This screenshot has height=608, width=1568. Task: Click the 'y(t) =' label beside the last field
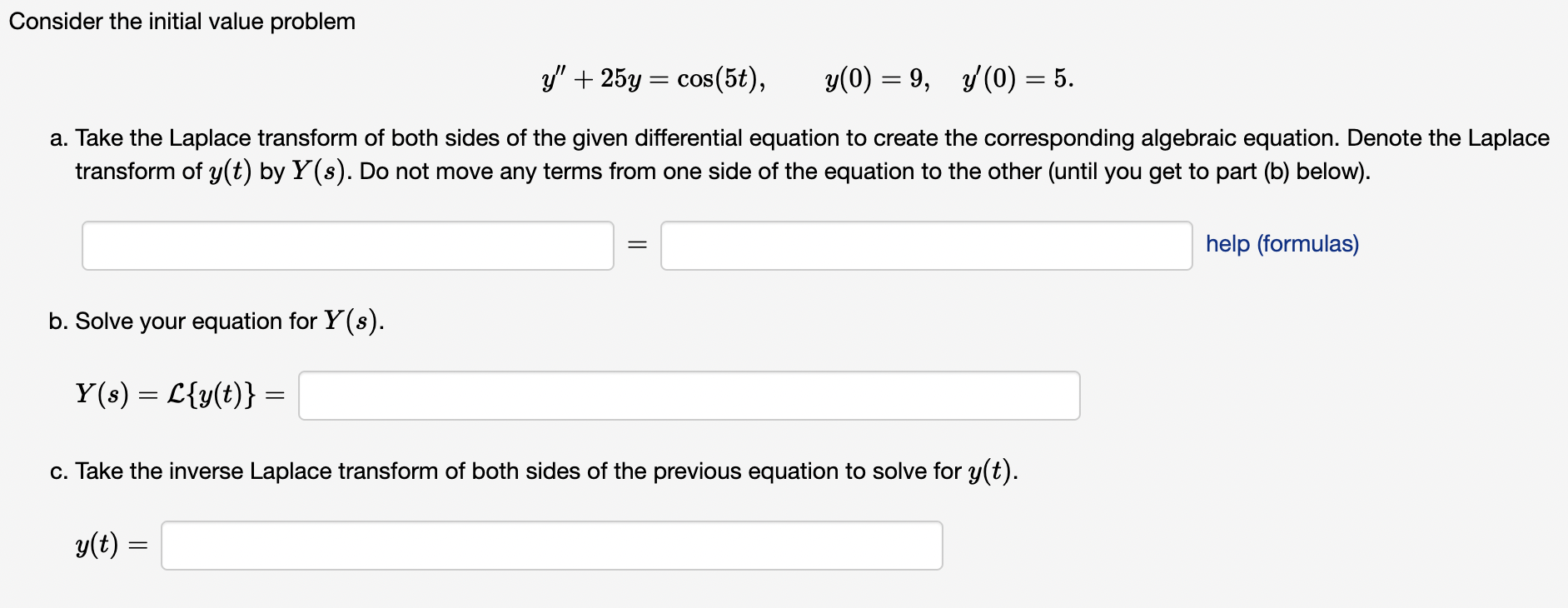[x=112, y=545]
